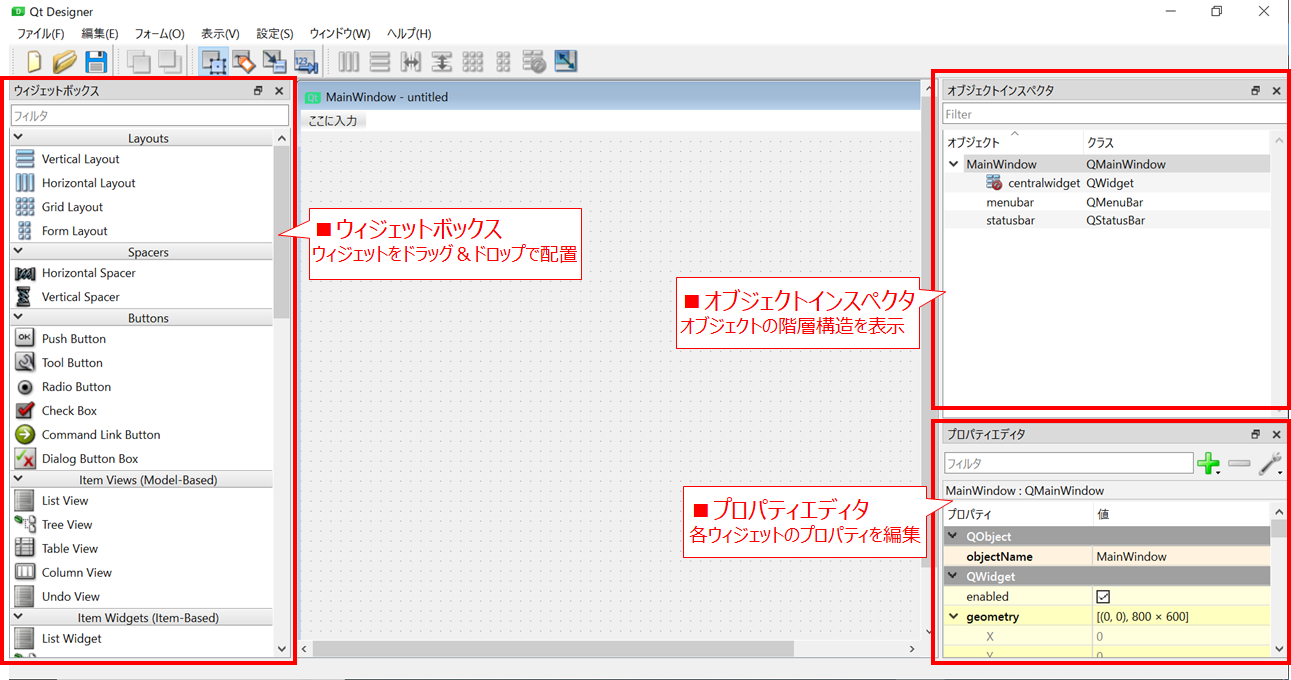Open a new form with the New icon
Viewport: 1291px width, 680px height.
click(33, 61)
